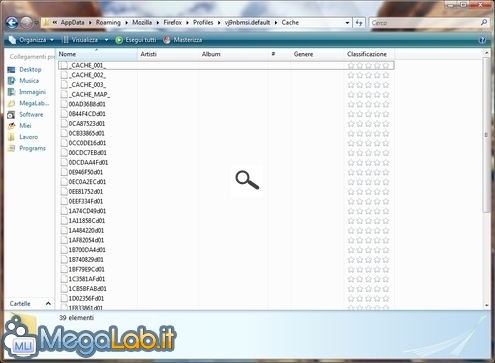The height and width of the screenshot is (363, 495).
Task: Click the Cerca search field
Action: (x=424, y=23)
